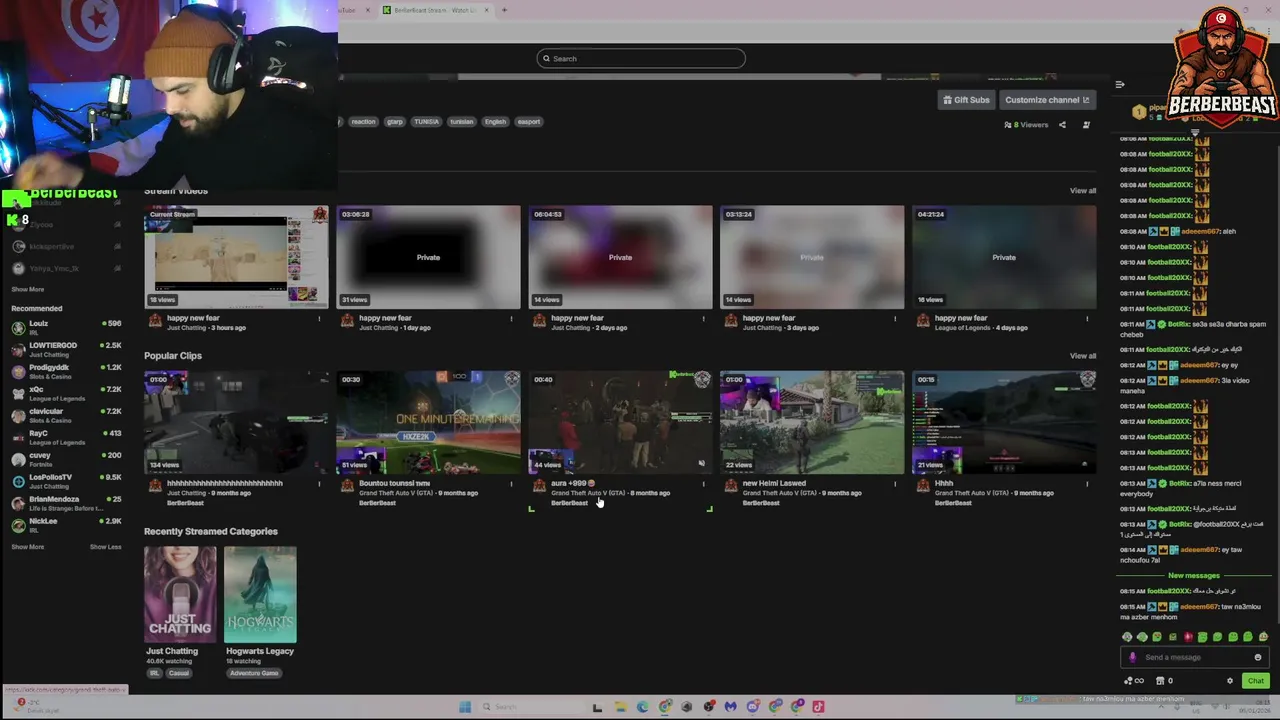Play the Hhhh clip thumbnail
The width and height of the screenshot is (1280, 720).
[x=1004, y=422]
